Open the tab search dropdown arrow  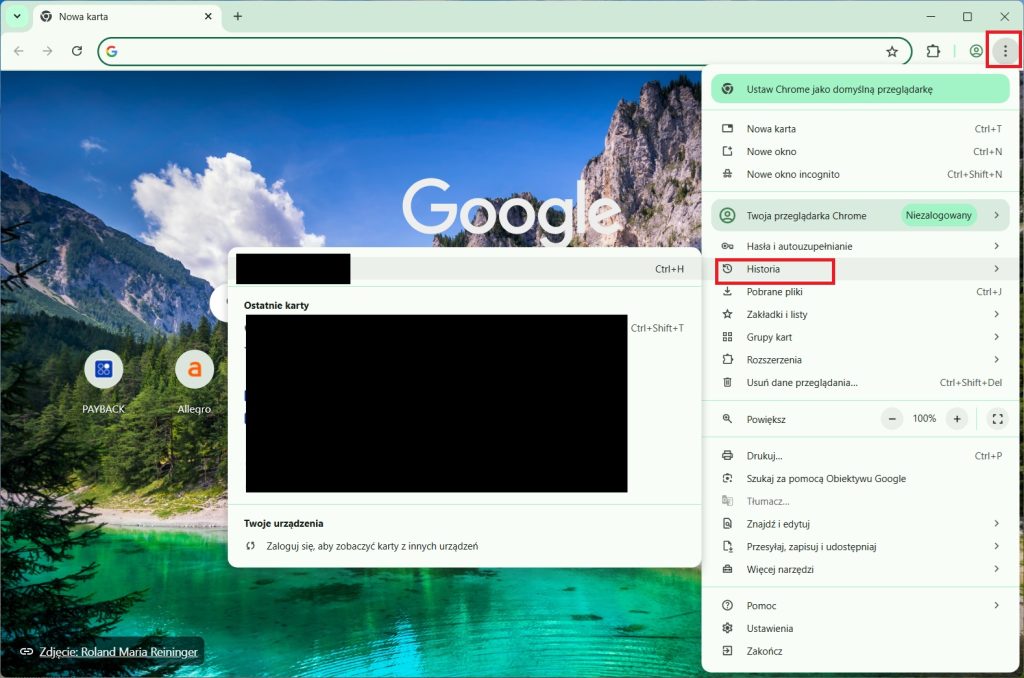click(x=17, y=17)
